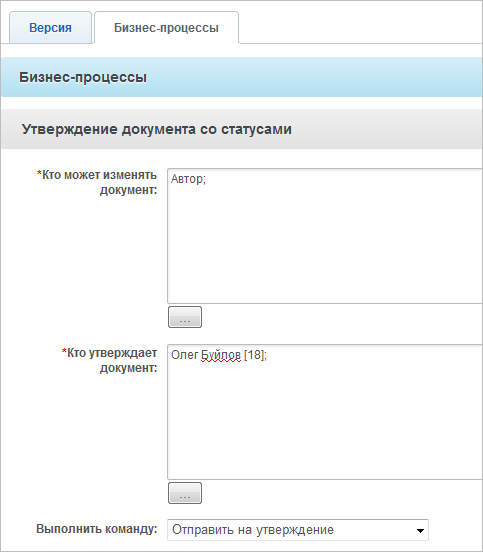Open user picker below Кто утверждает документ field
483x552 pixels.
tap(185, 493)
